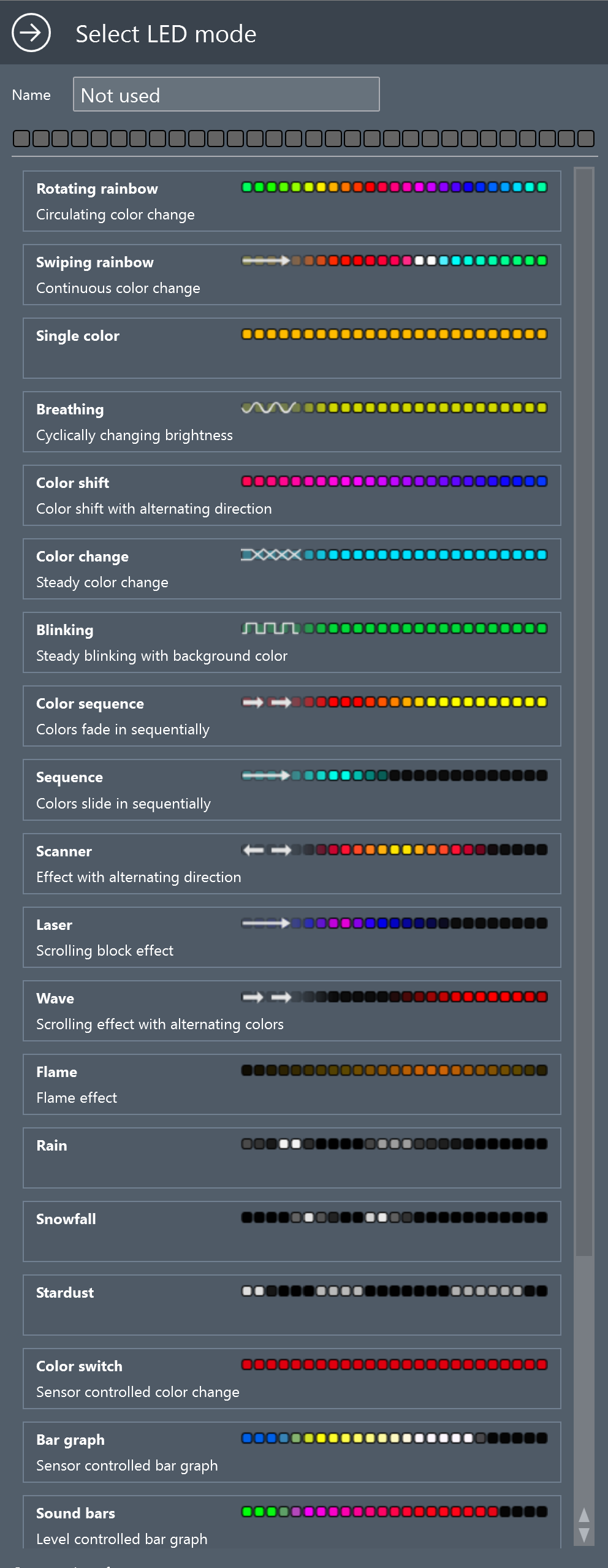This screenshot has height=1568, width=608.
Task: Click the scroll down arrow on scrollbar
Action: pyautogui.click(x=584, y=1535)
